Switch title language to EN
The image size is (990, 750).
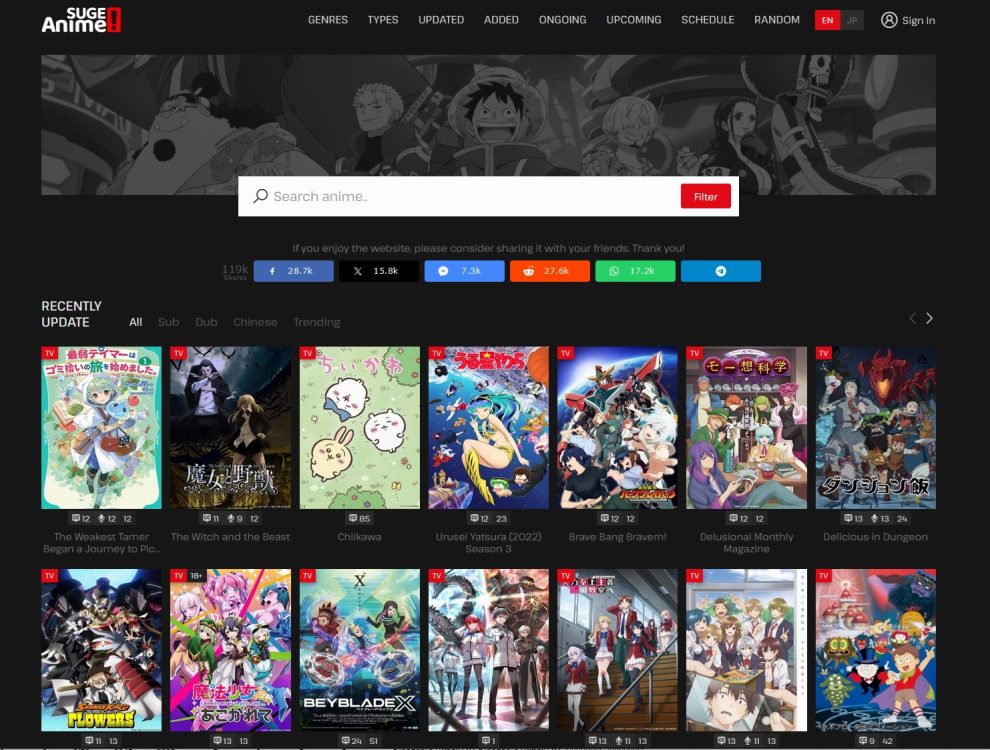tap(827, 20)
